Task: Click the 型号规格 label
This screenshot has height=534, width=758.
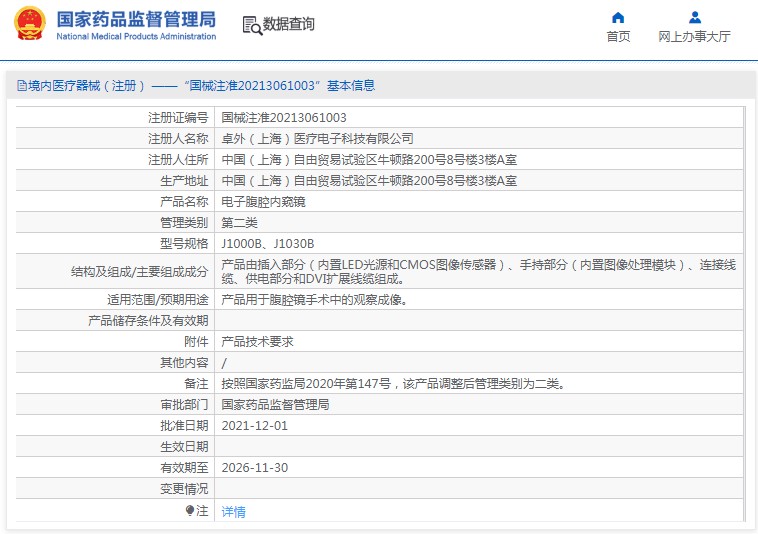Action: (x=184, y=244)
